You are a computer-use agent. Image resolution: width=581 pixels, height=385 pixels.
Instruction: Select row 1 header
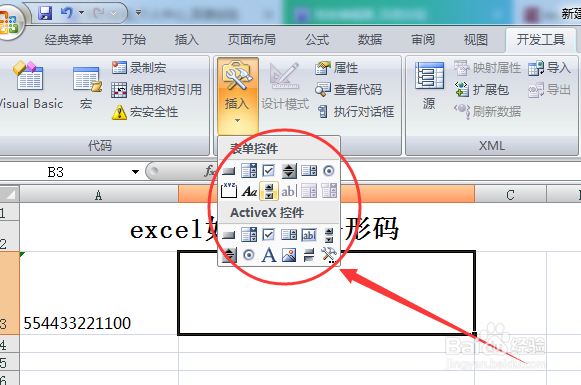(x=9, y=212)
